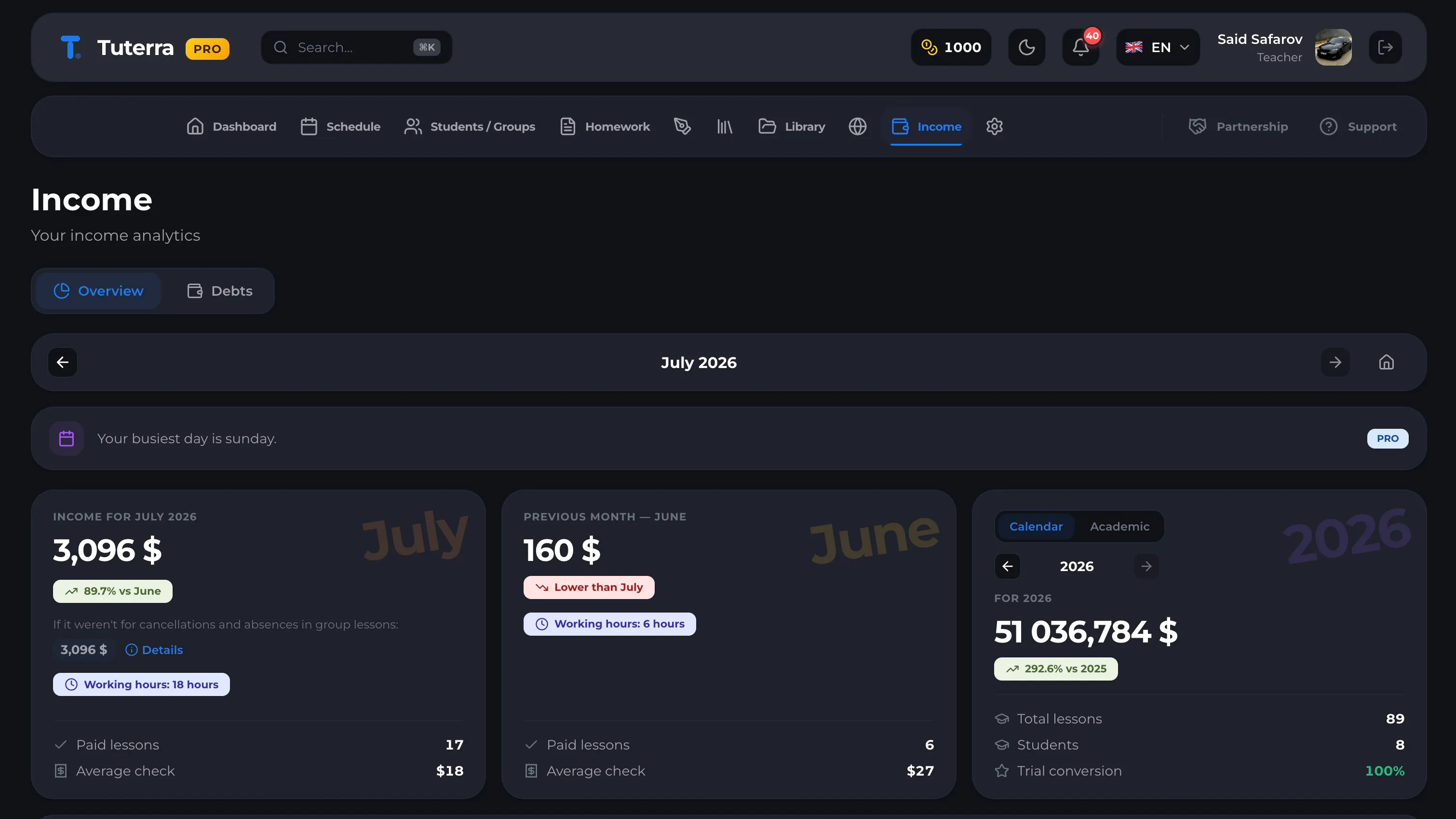Open the Homework nav item
Image resolution: width=1456 pixels, height=819 pixels.
(605, 127)
